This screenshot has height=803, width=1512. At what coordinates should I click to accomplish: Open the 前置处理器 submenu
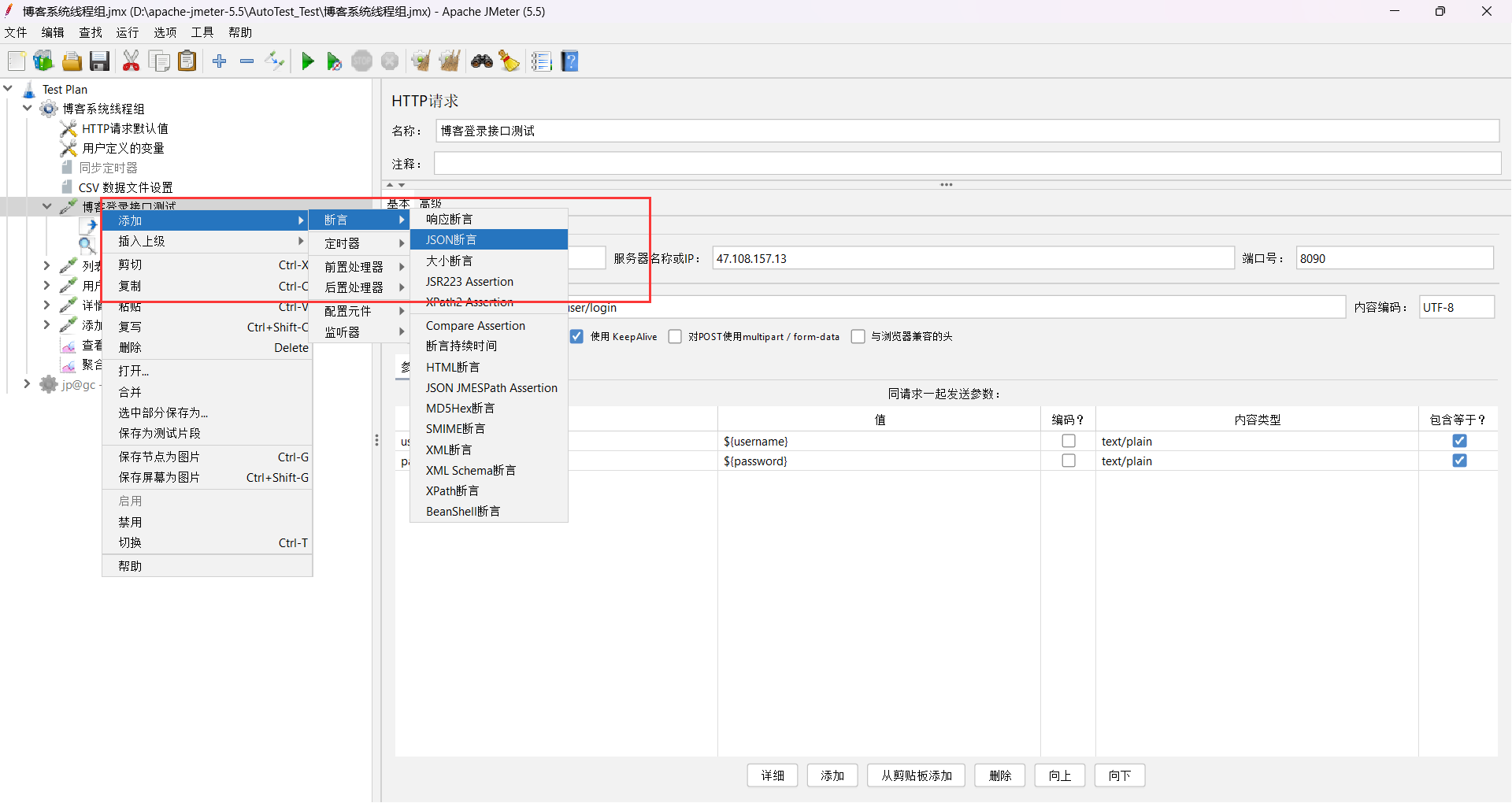click(x=359, y=267)
